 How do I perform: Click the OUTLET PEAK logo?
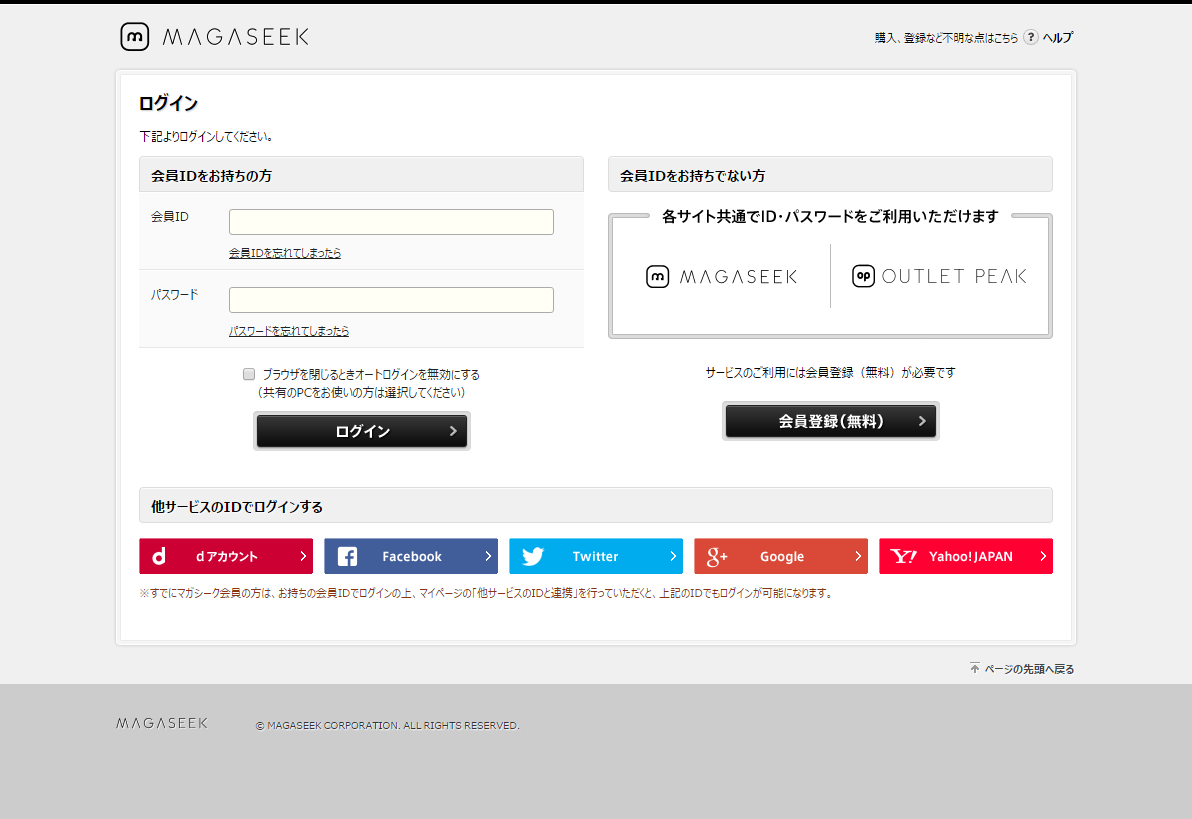[939, 276]
